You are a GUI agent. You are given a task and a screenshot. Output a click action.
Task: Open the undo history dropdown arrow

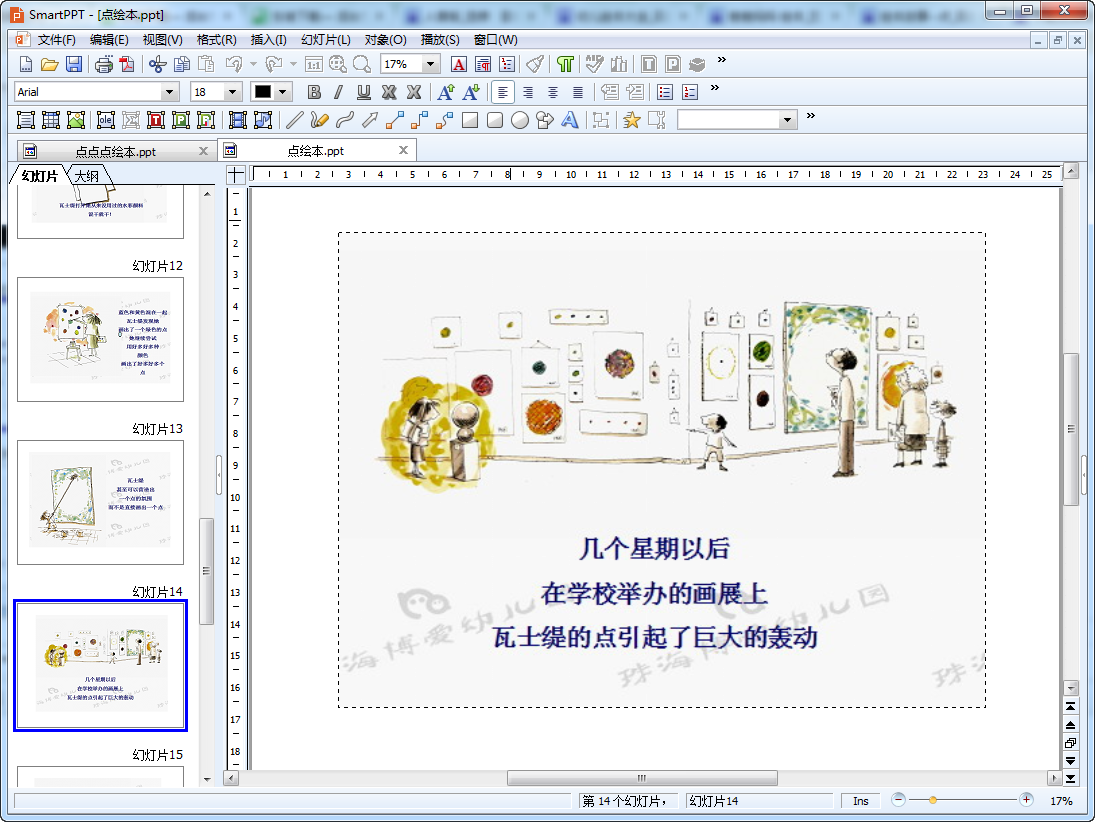(253, 64)
